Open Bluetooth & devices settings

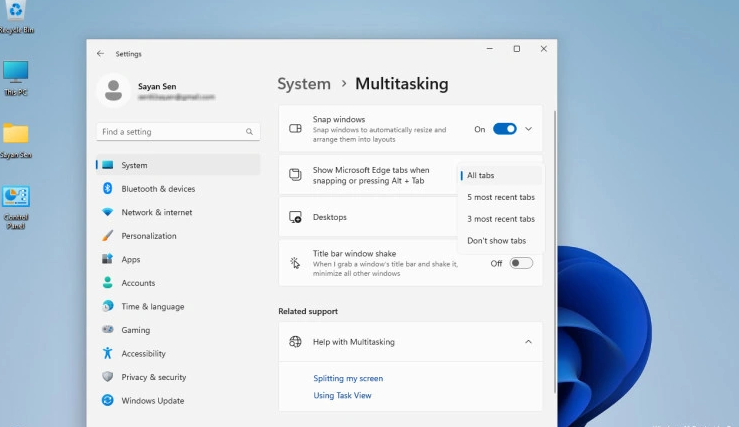pos(158,189)
